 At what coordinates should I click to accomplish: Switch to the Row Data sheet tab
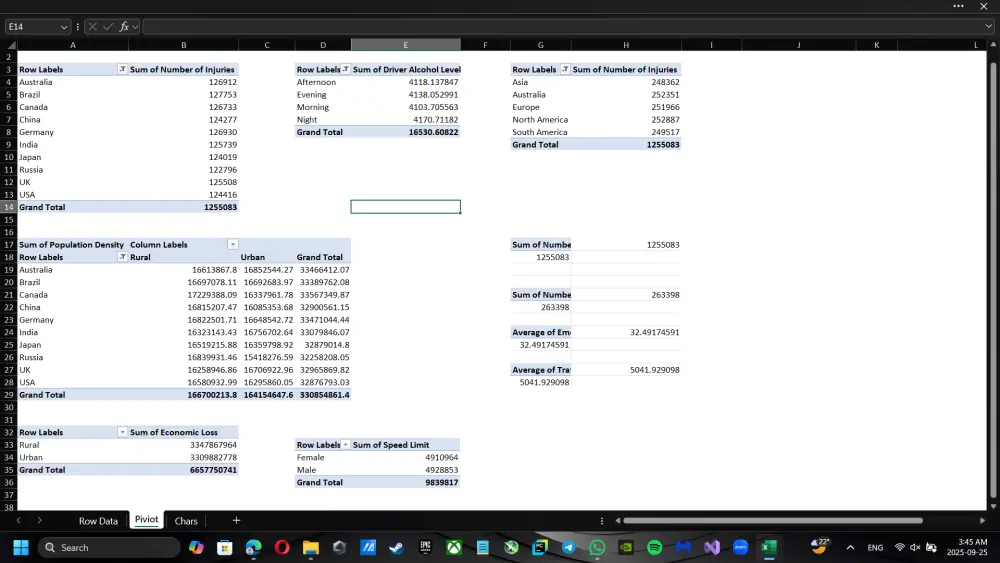click(x=98, y=521)
